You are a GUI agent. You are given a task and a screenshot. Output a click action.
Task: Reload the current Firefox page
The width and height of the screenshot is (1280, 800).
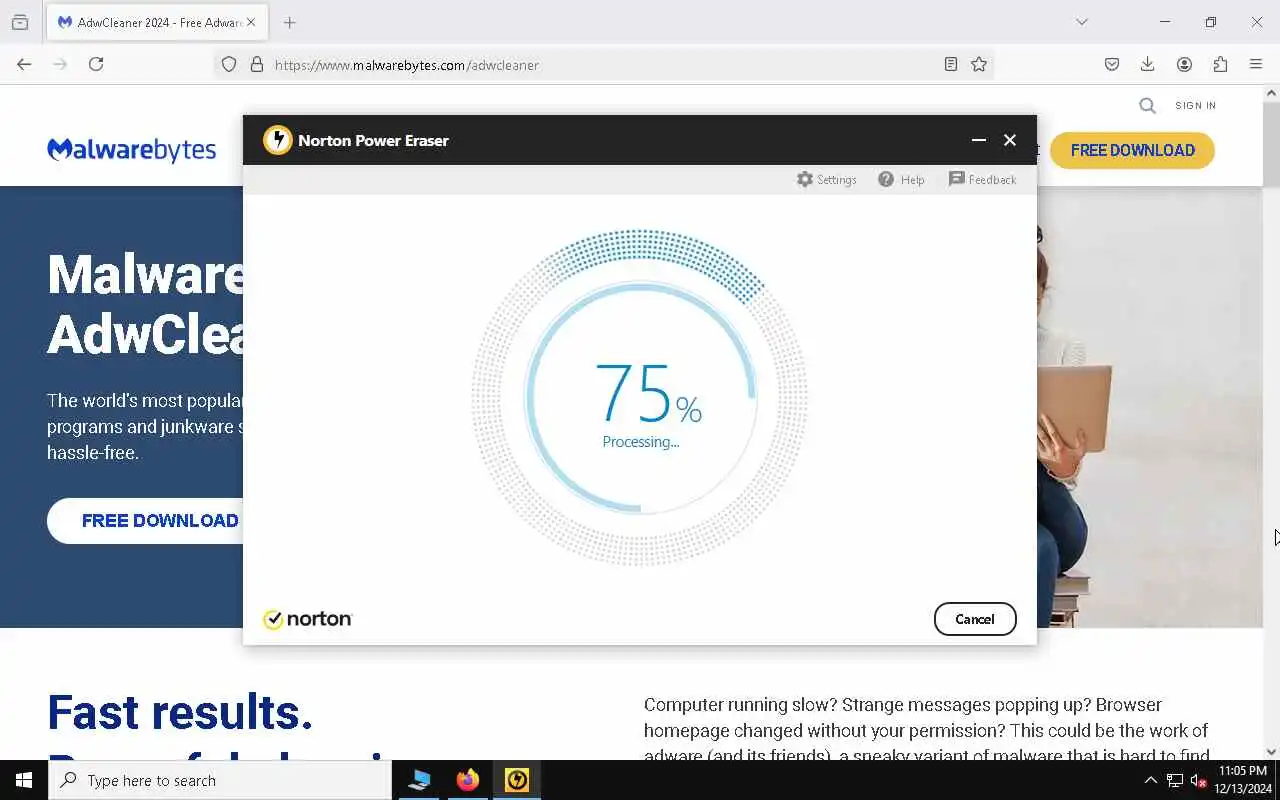pyautogui.click(x=96, y=64)
